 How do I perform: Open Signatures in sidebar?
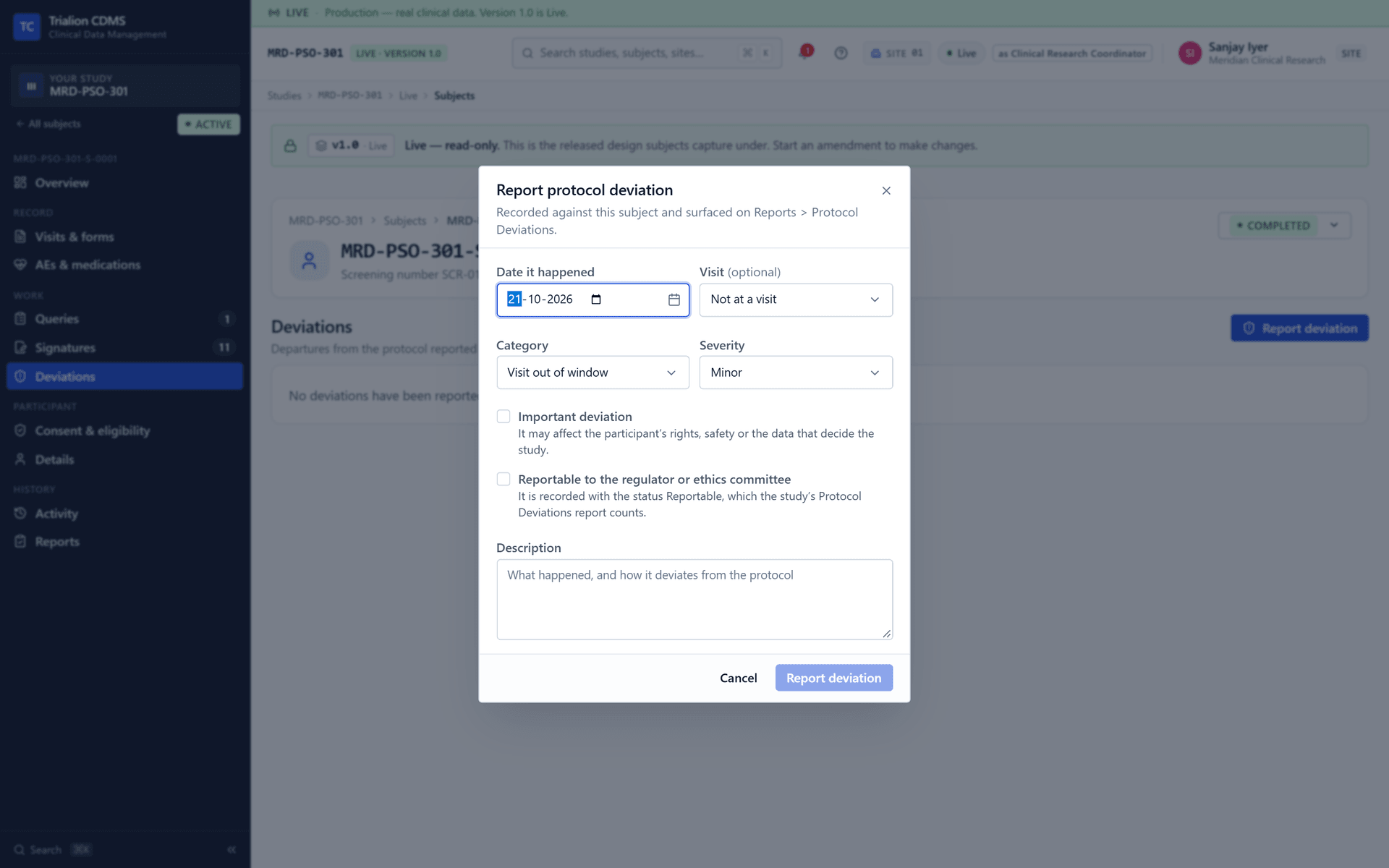tap(124, 348)
